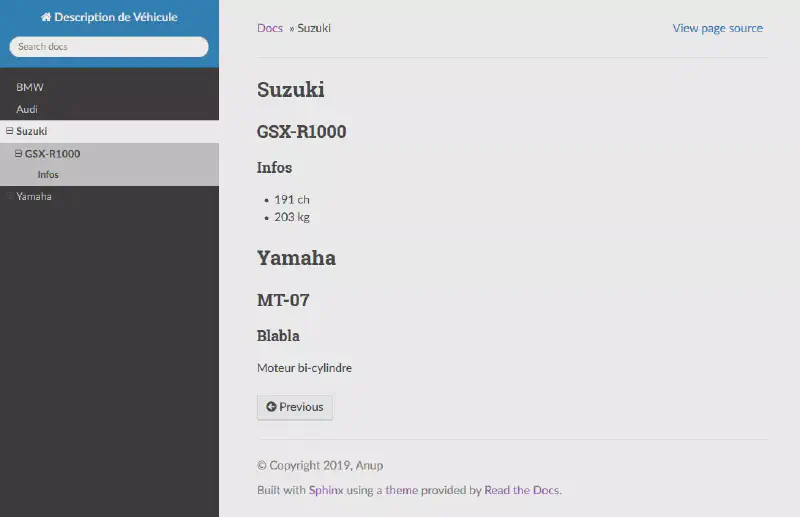Click the home icon beside Description de Véhicule
Screen dimensions: 800x517
point(46,17)
